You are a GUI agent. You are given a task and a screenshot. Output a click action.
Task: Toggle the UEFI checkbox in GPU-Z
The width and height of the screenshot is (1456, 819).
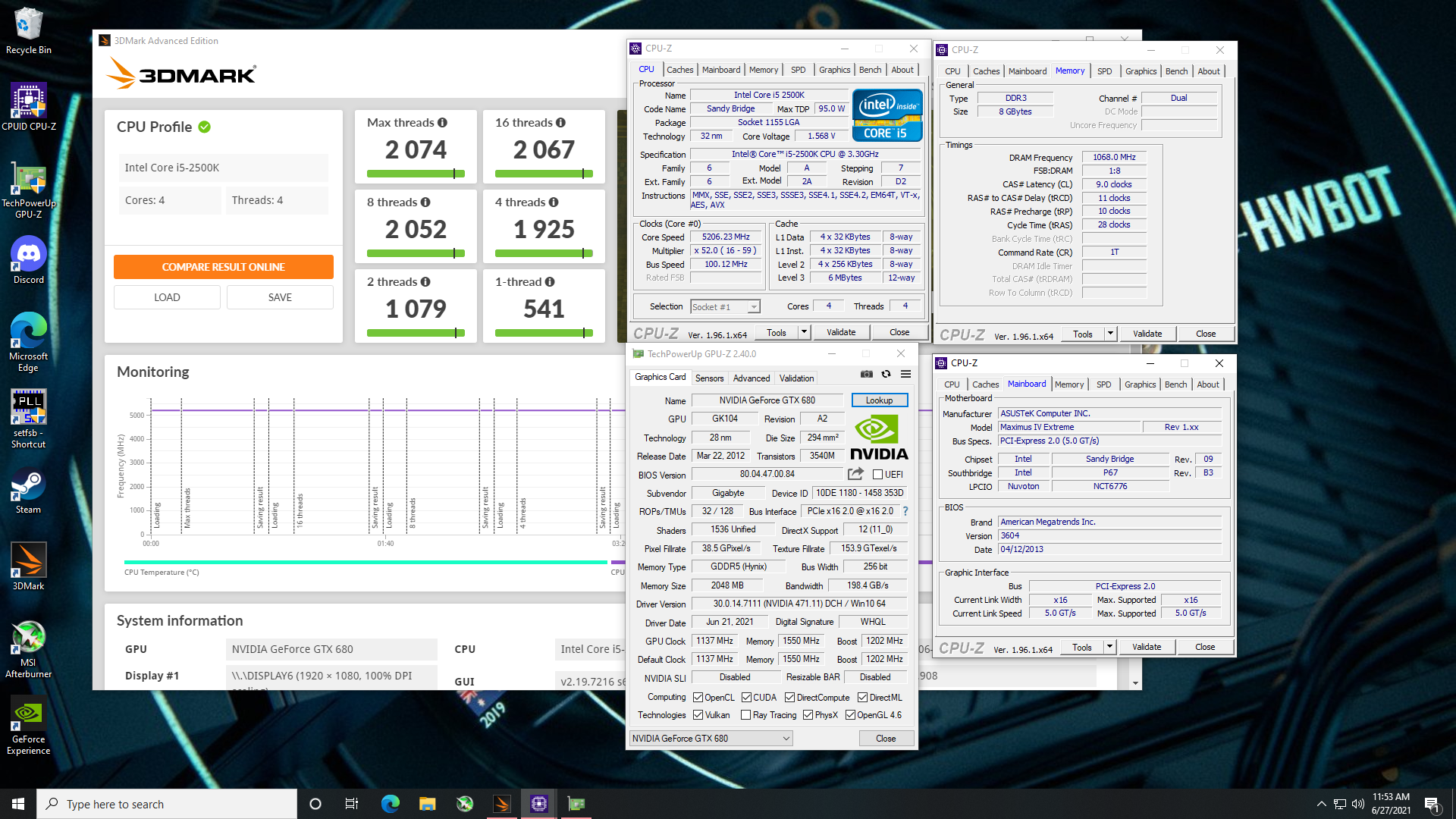[877, 475]
